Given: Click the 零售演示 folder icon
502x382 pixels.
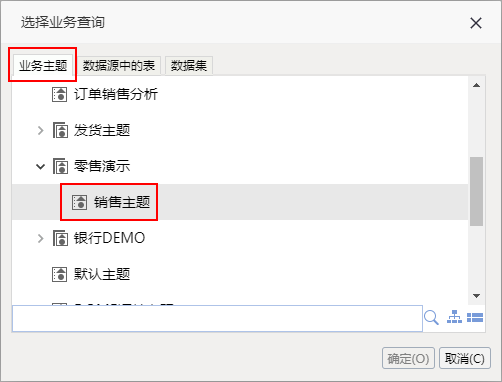Looking at the screenshot, I should (x=60, y=166).
